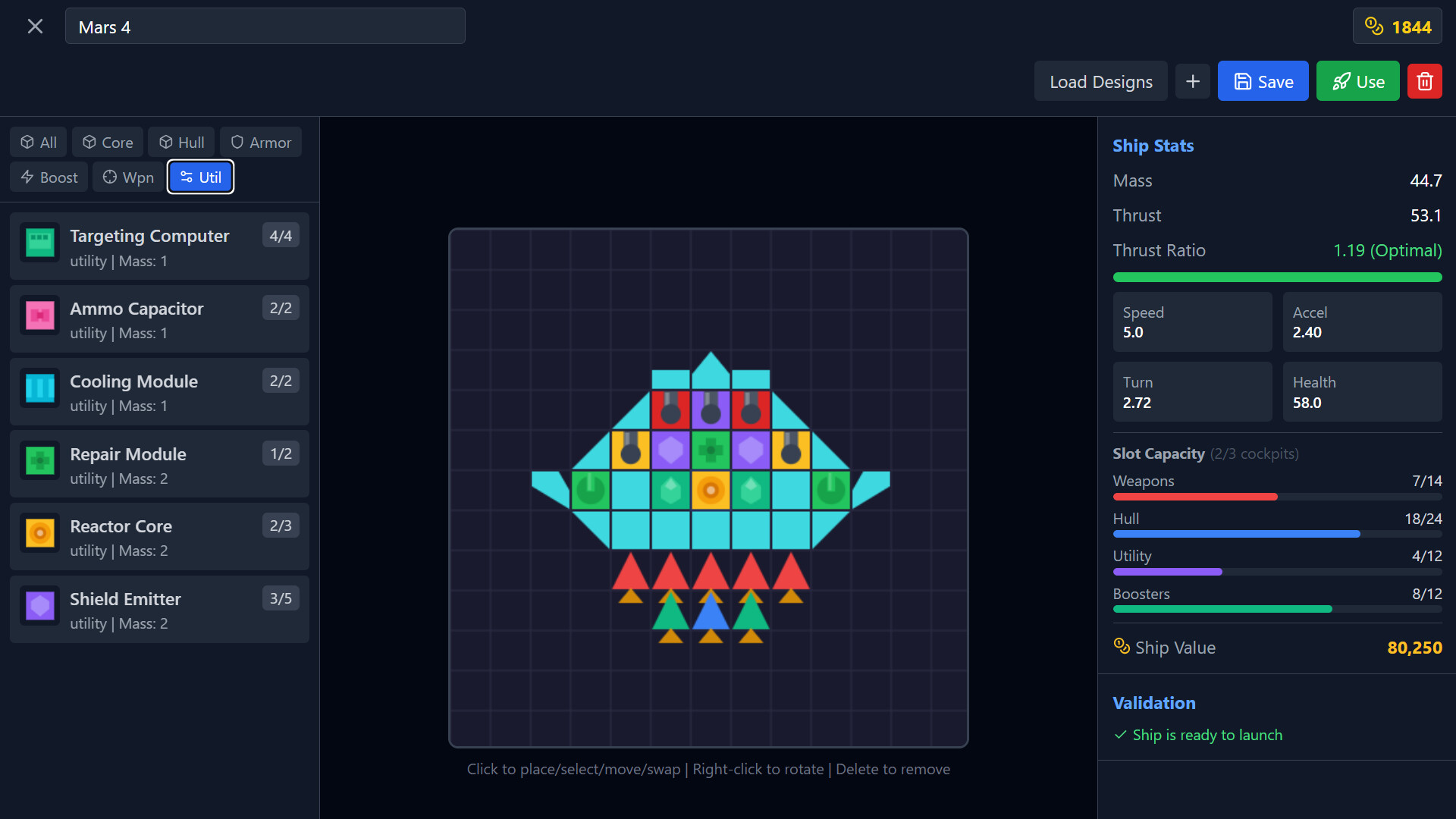Viewport: 1456px width, 819px height.
Task: Toggle the Wpn filter
Action: [x=127, y=177]
